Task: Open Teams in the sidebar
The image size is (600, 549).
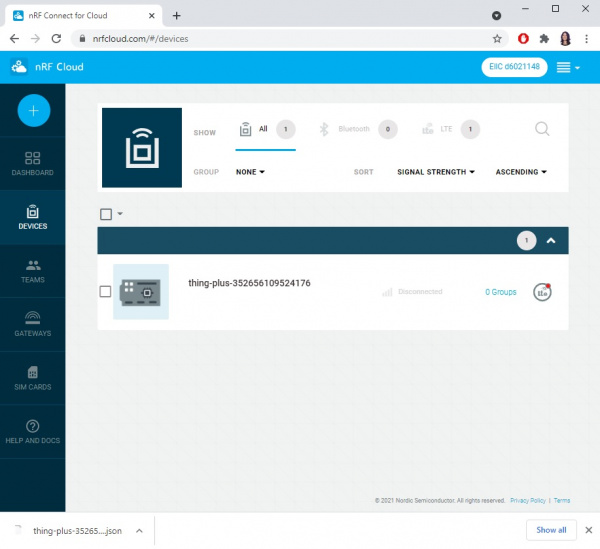Action: 33,271
